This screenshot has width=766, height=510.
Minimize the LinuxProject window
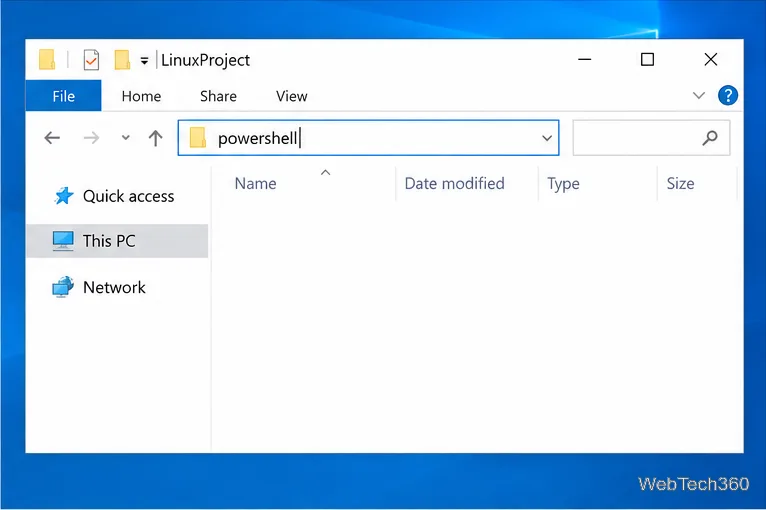click(585, 60)
